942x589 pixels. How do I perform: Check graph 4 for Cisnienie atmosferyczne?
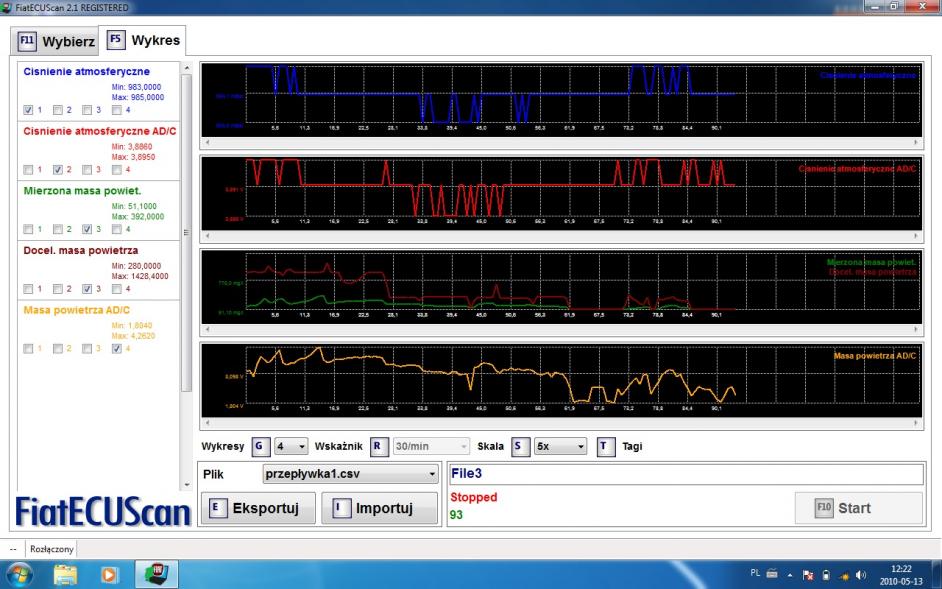pyautogui.click(x=117, y=110)
